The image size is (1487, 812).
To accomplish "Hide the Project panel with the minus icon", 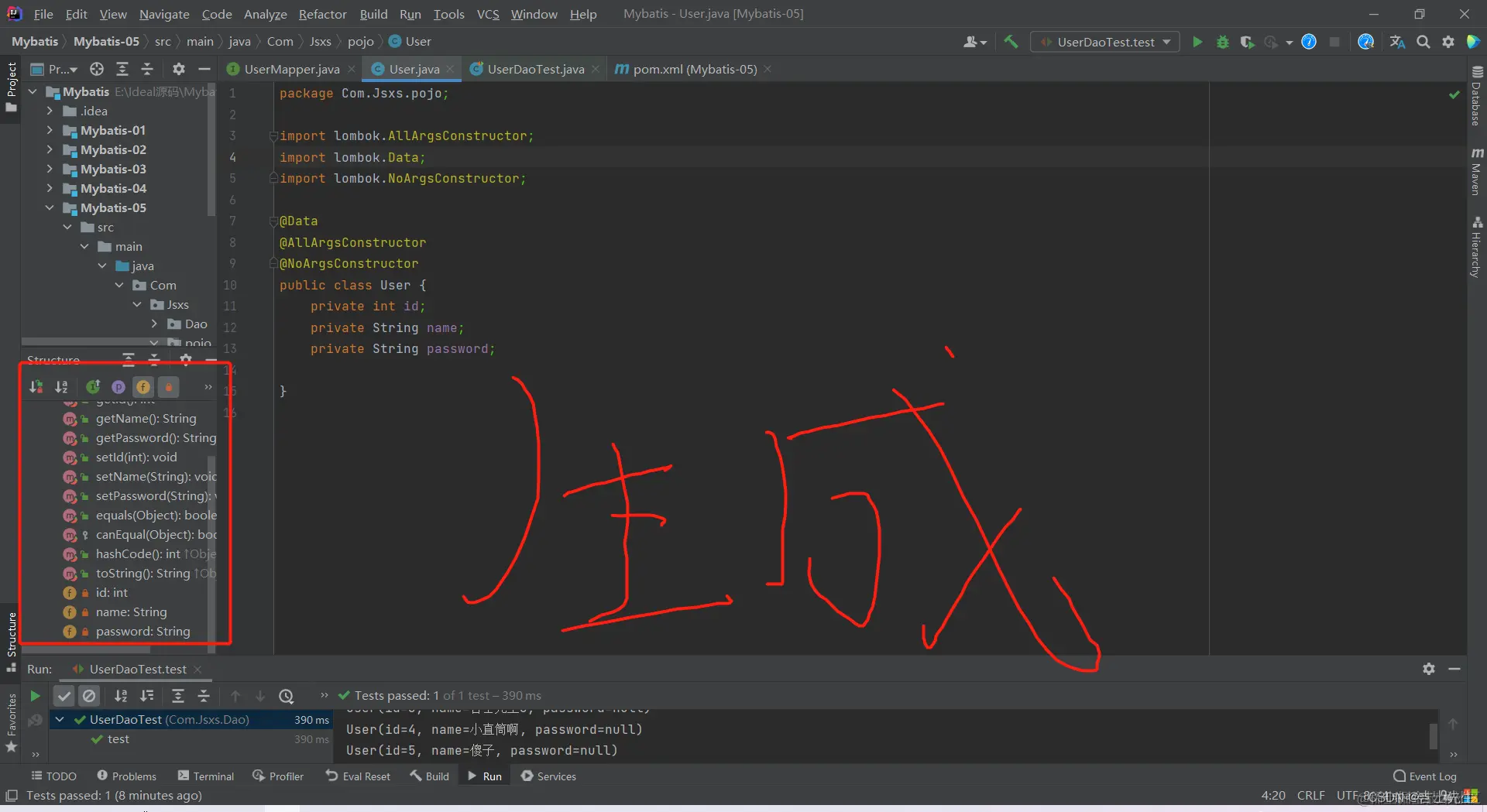I will click(204, 69).
